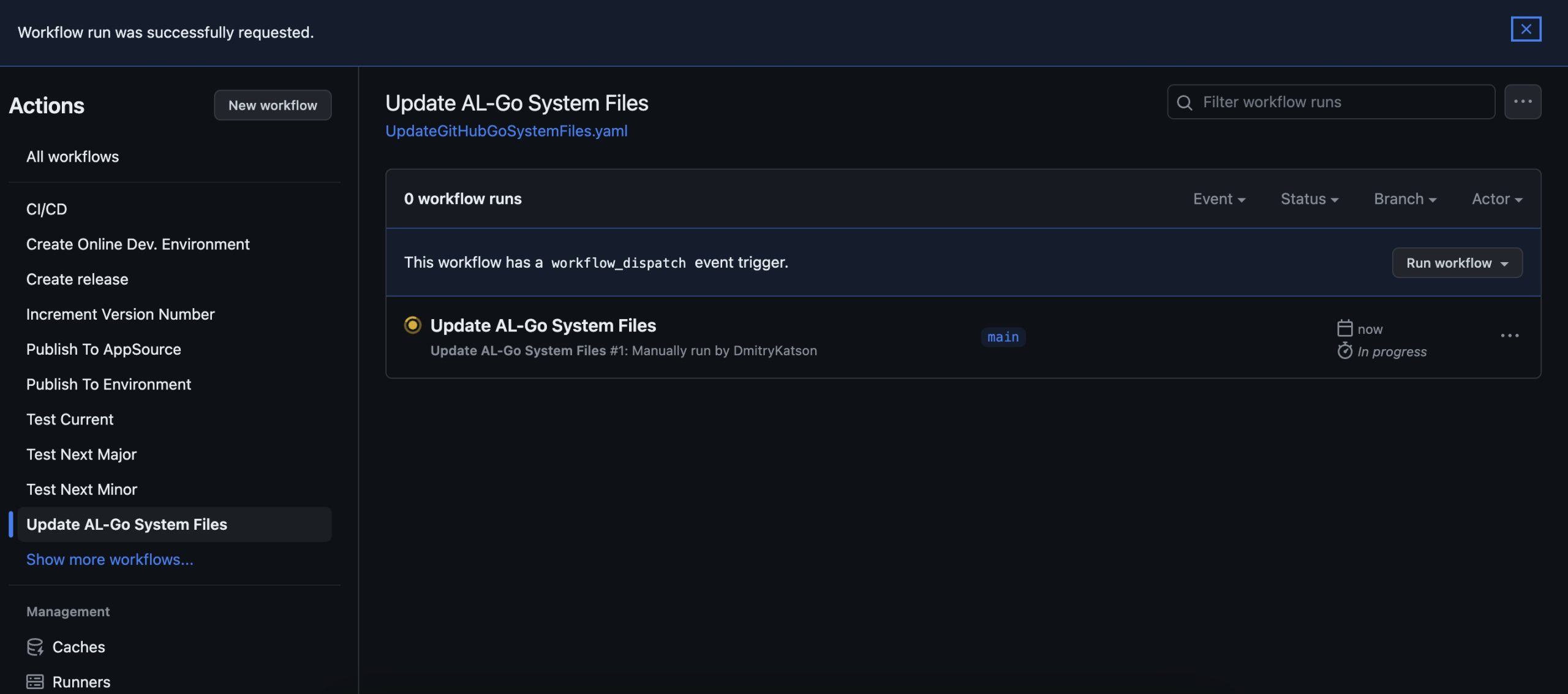Click the search magnifier icon

click(1185, 102)
